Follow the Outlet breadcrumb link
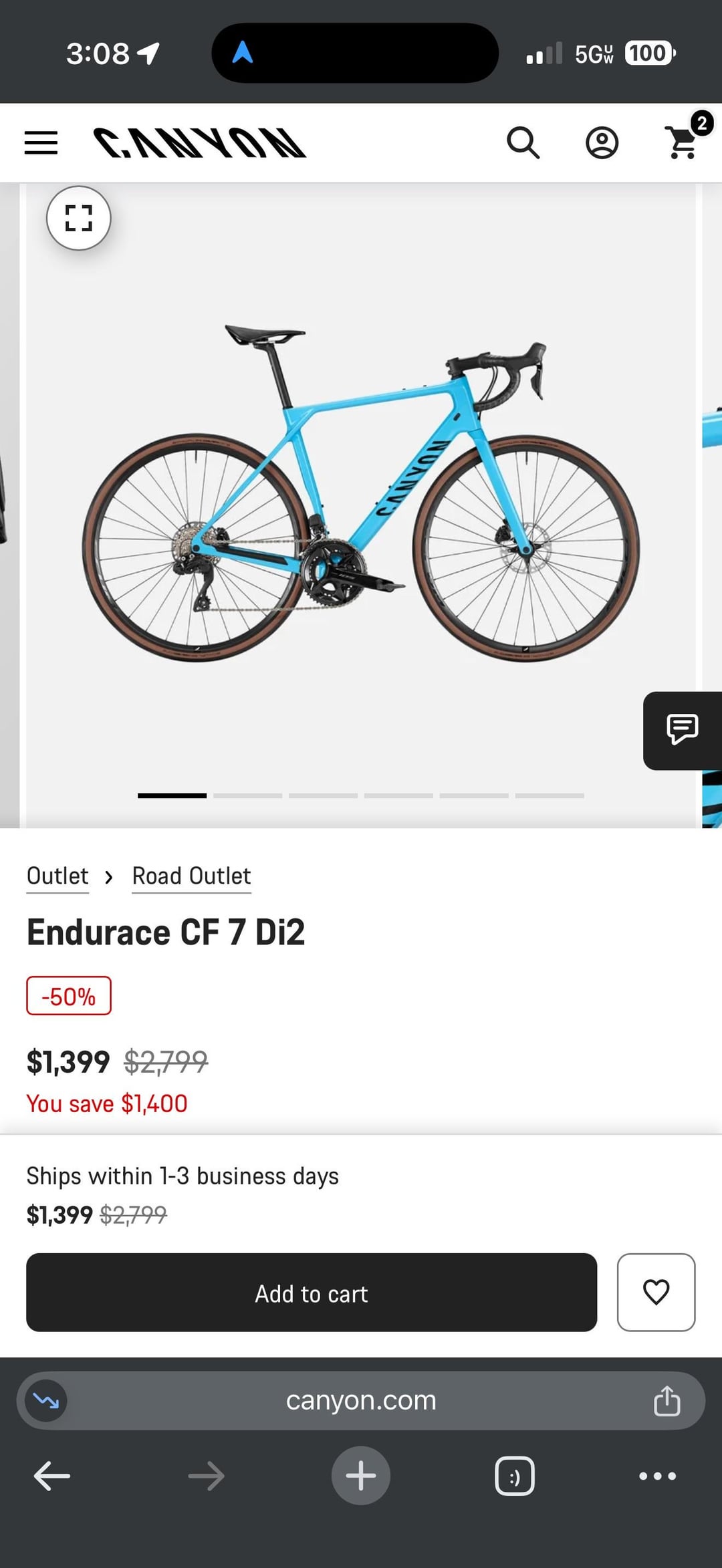Viewport: 722px width, 1568px height. click(57, 876)
